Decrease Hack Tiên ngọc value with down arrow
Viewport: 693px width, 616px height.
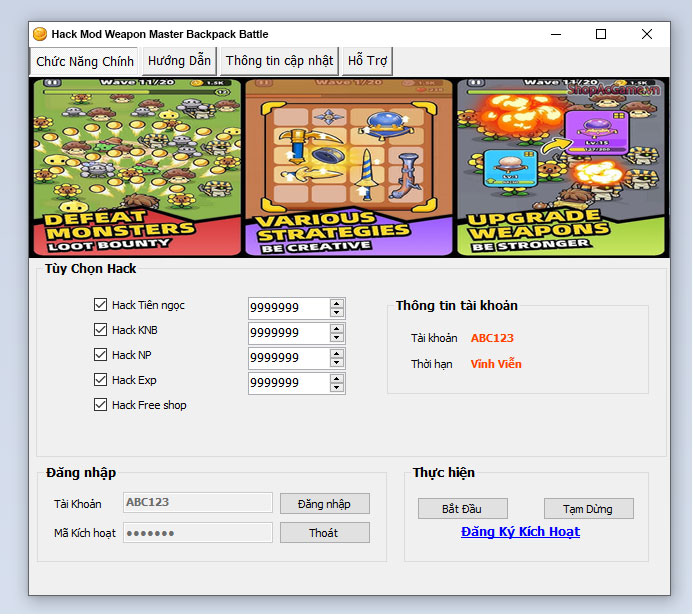tap(337, 312)
